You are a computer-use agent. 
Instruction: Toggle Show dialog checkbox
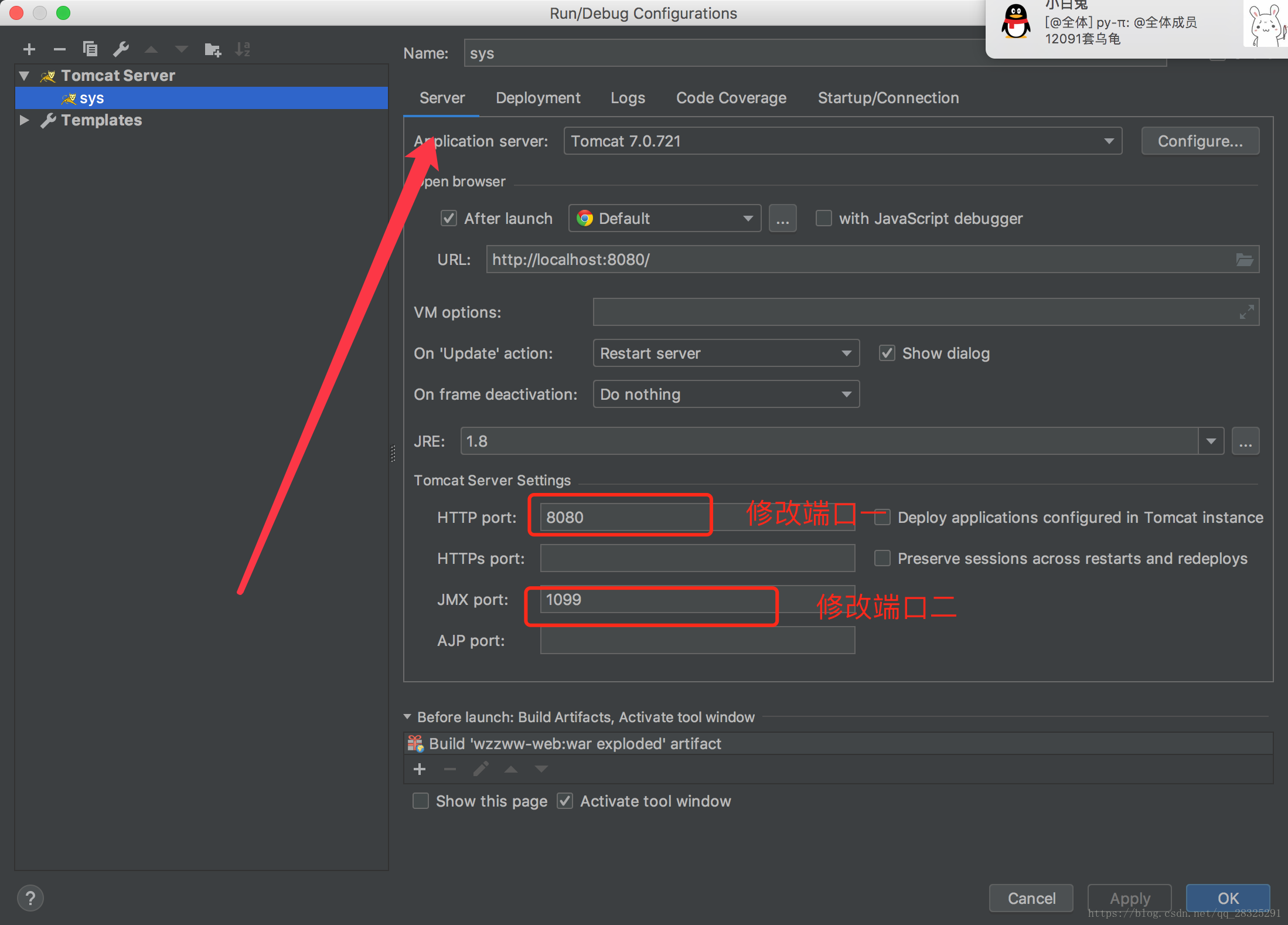(x=887, y=353)
